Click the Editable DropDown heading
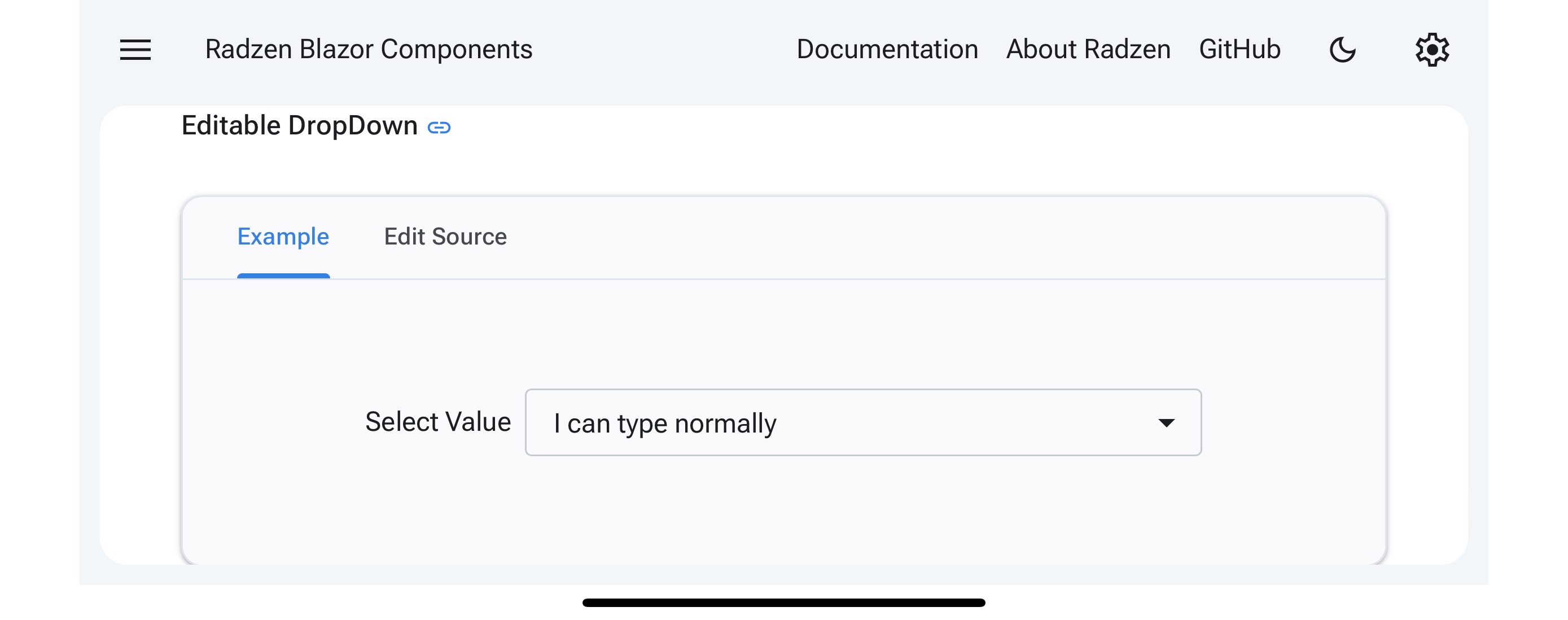Screen dimensions: 1568x620 tap(299, 125)
